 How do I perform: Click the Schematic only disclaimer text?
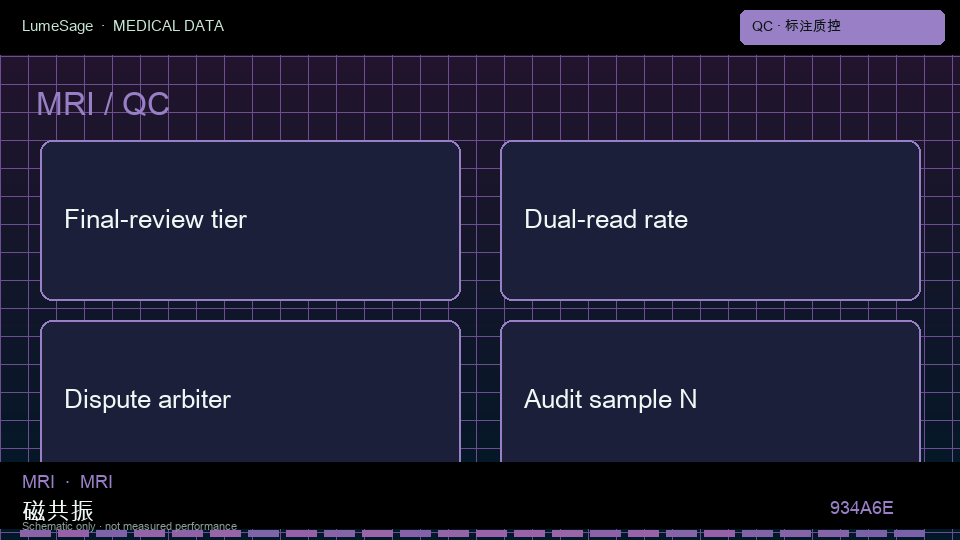(x=129, y=526)
